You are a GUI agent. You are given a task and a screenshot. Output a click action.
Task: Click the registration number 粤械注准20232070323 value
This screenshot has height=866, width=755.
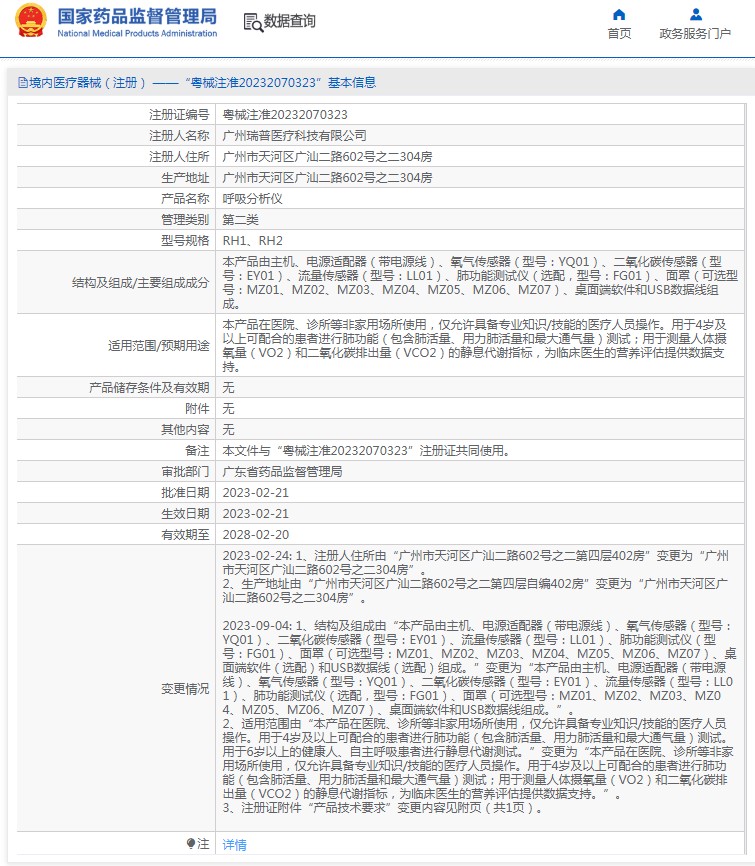[x=285, y=116]
